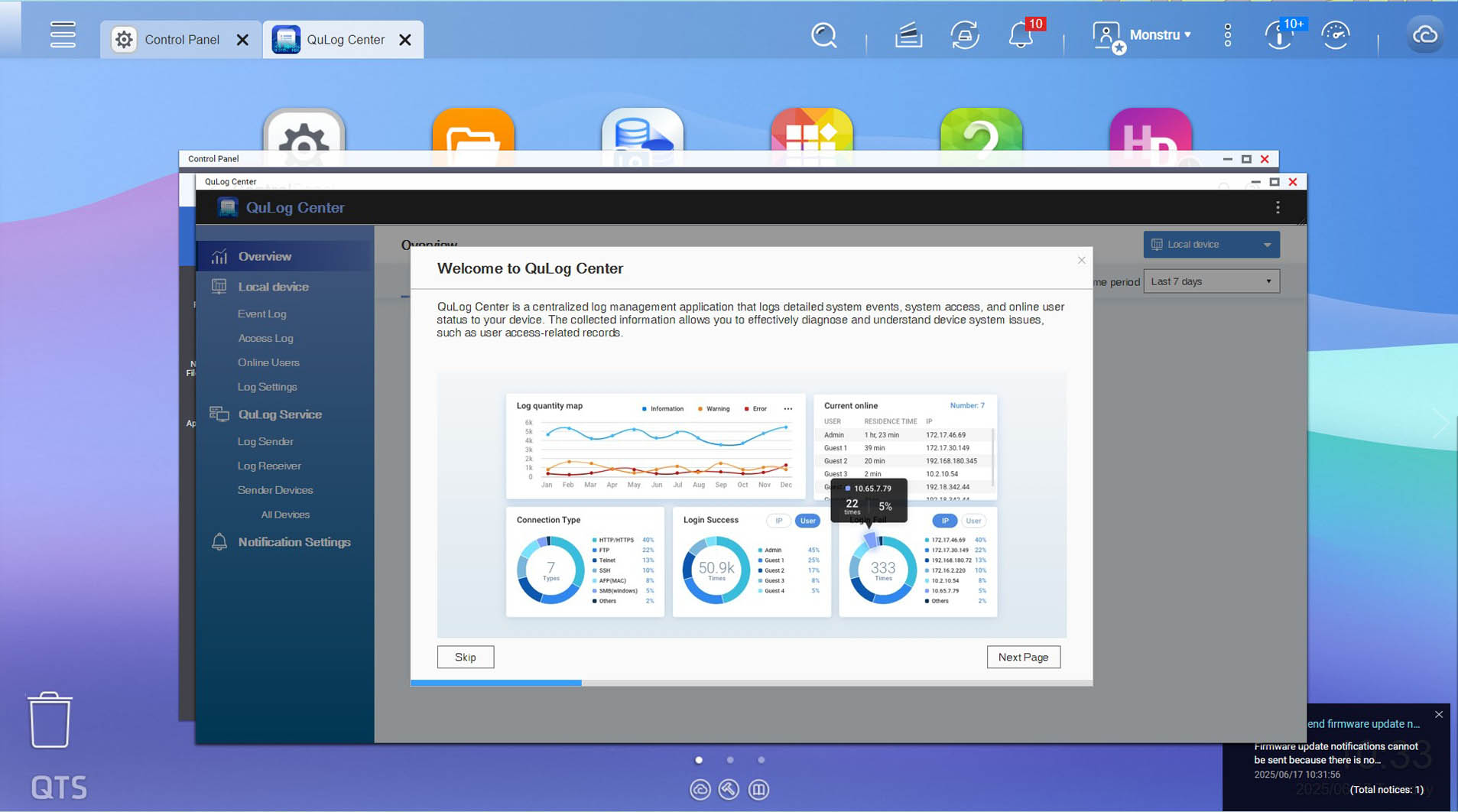
Task: Open the firmware update notification title link
Action: click(1363, 724)
